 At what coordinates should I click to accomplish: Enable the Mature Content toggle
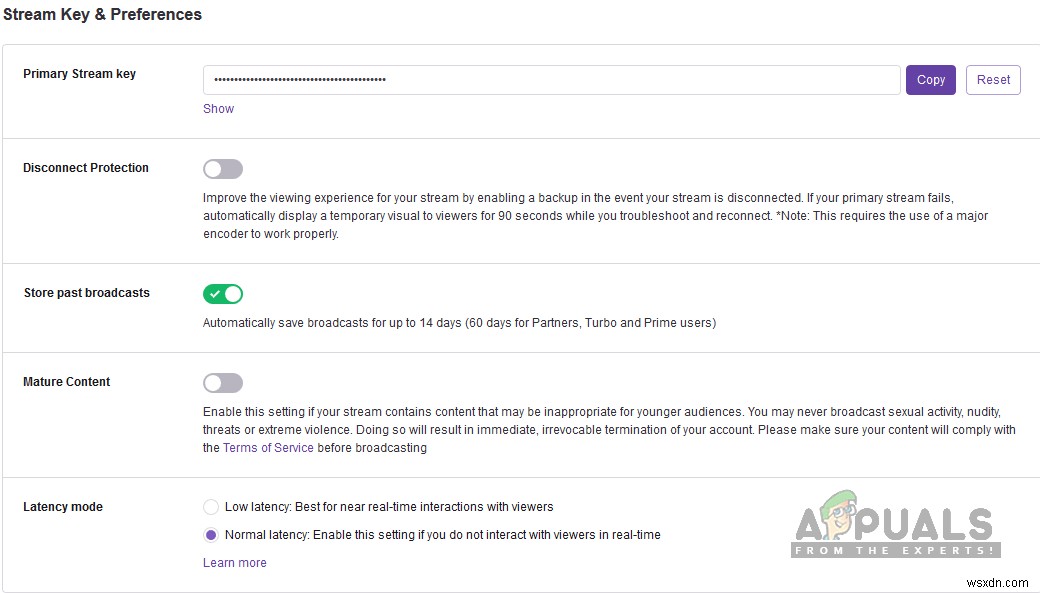pyautogui.click(x=223, y=383)
